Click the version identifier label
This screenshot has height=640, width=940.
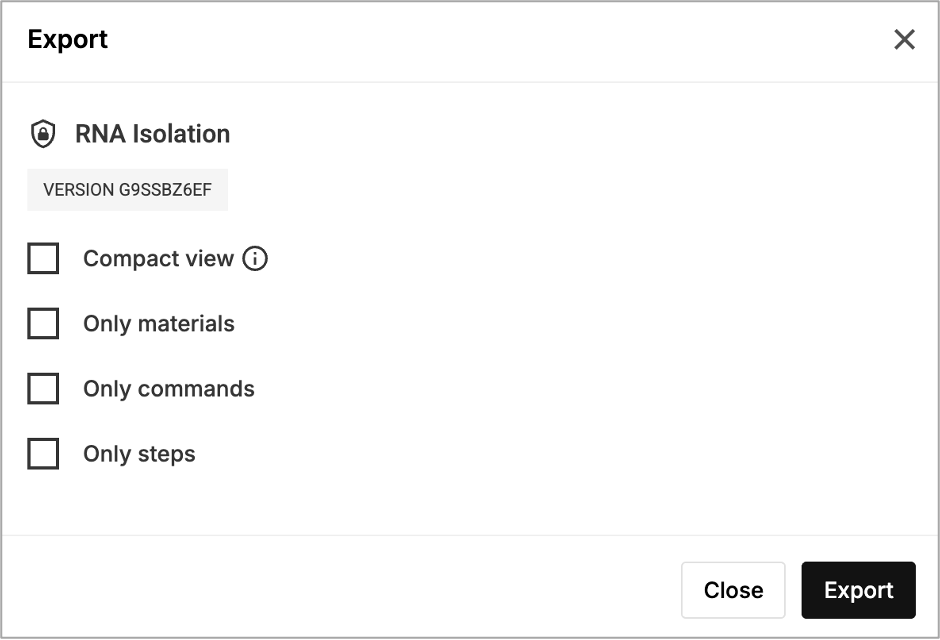127,189
